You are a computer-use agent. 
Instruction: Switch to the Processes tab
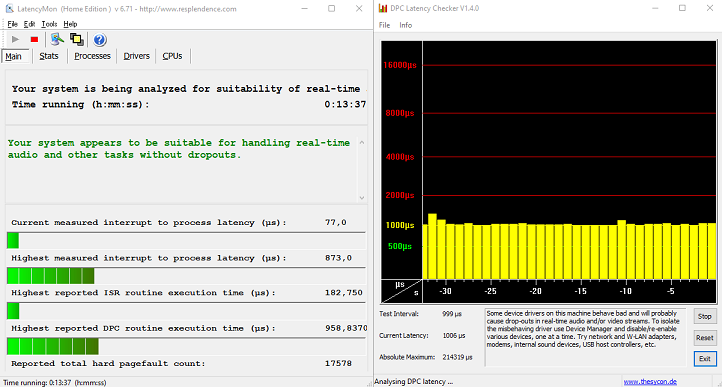click(x=92, y=56)
